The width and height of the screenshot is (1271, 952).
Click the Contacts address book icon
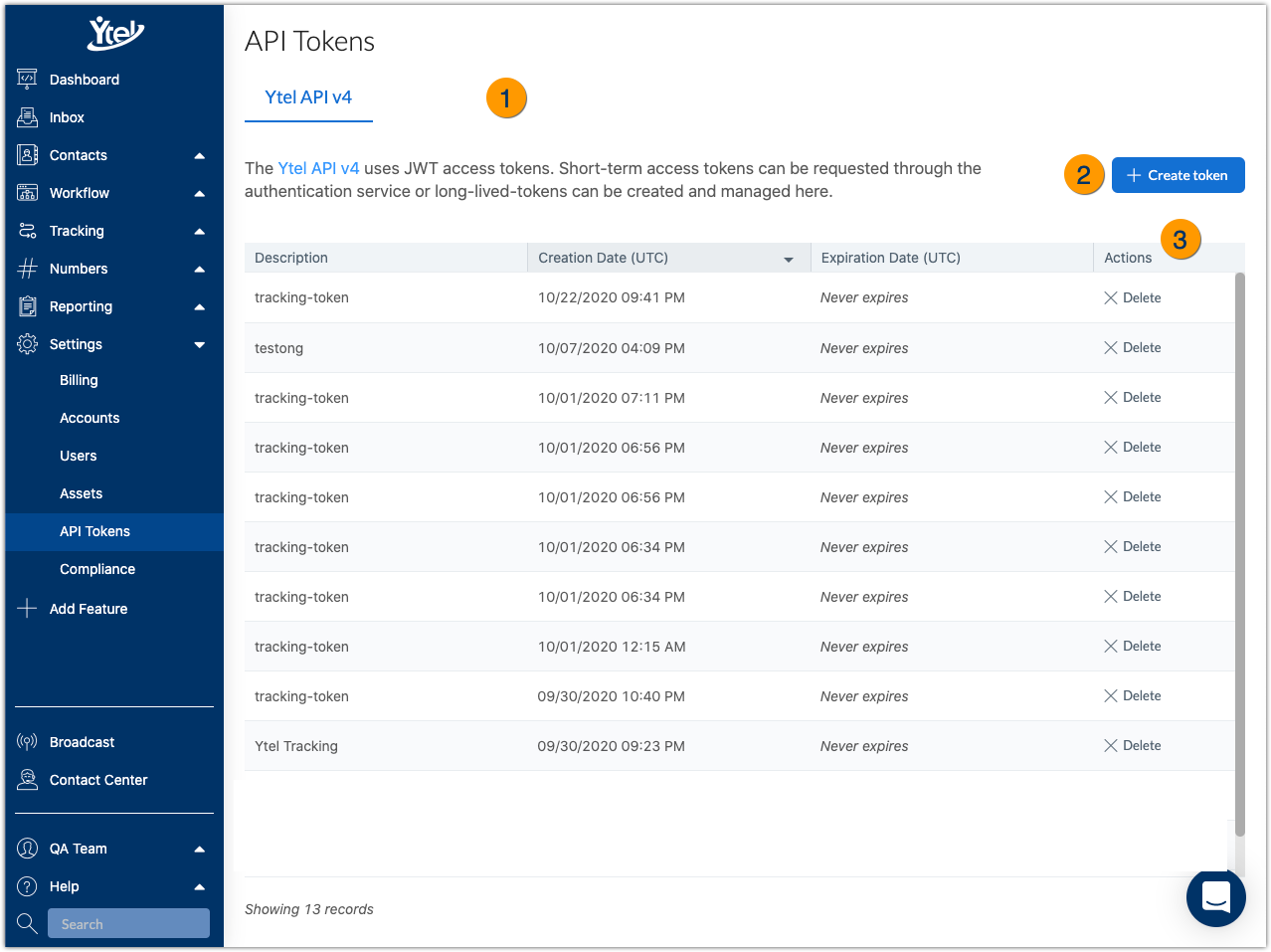pos(27,155)
